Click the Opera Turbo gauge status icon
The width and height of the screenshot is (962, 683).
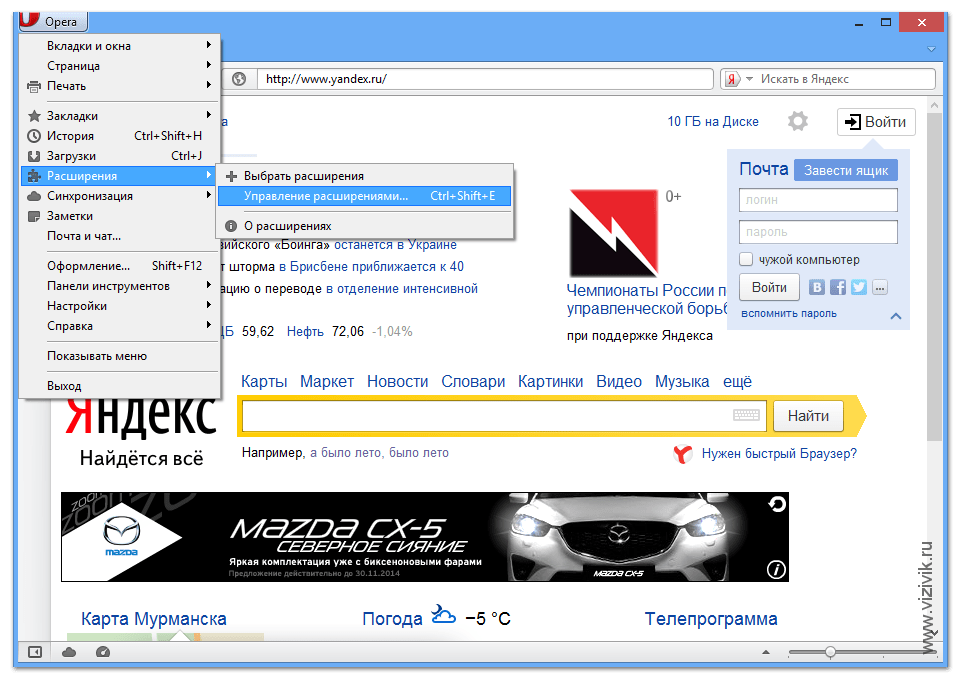[102, 652]
